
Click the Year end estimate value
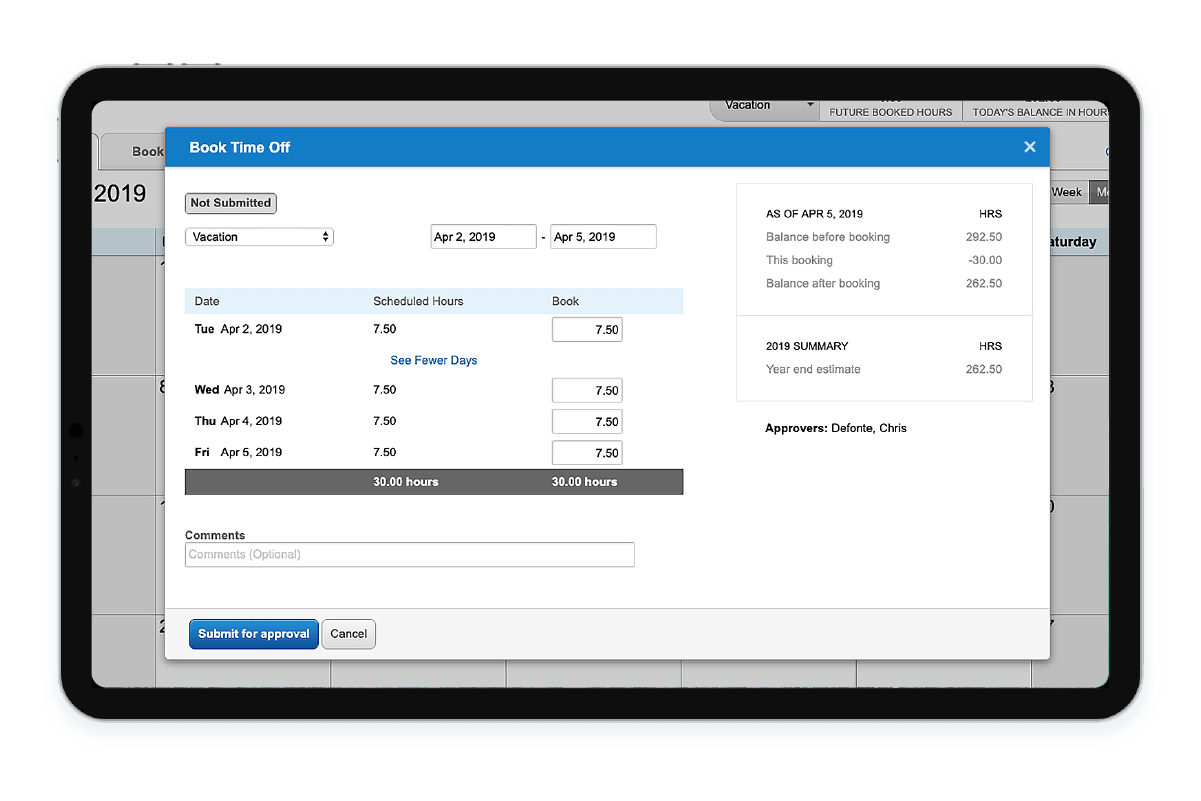coord(984,370)
